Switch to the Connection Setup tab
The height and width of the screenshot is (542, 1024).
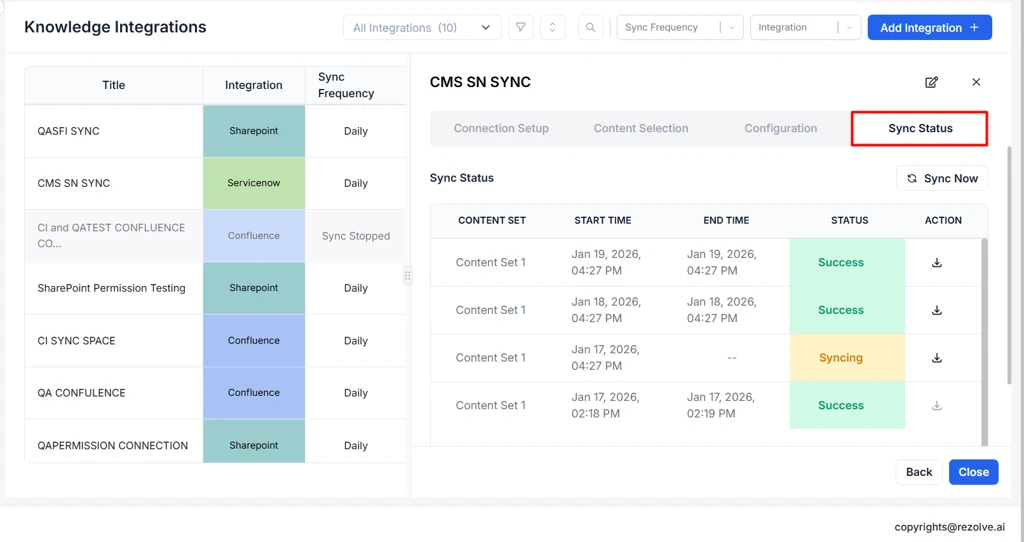pos(501,129)
